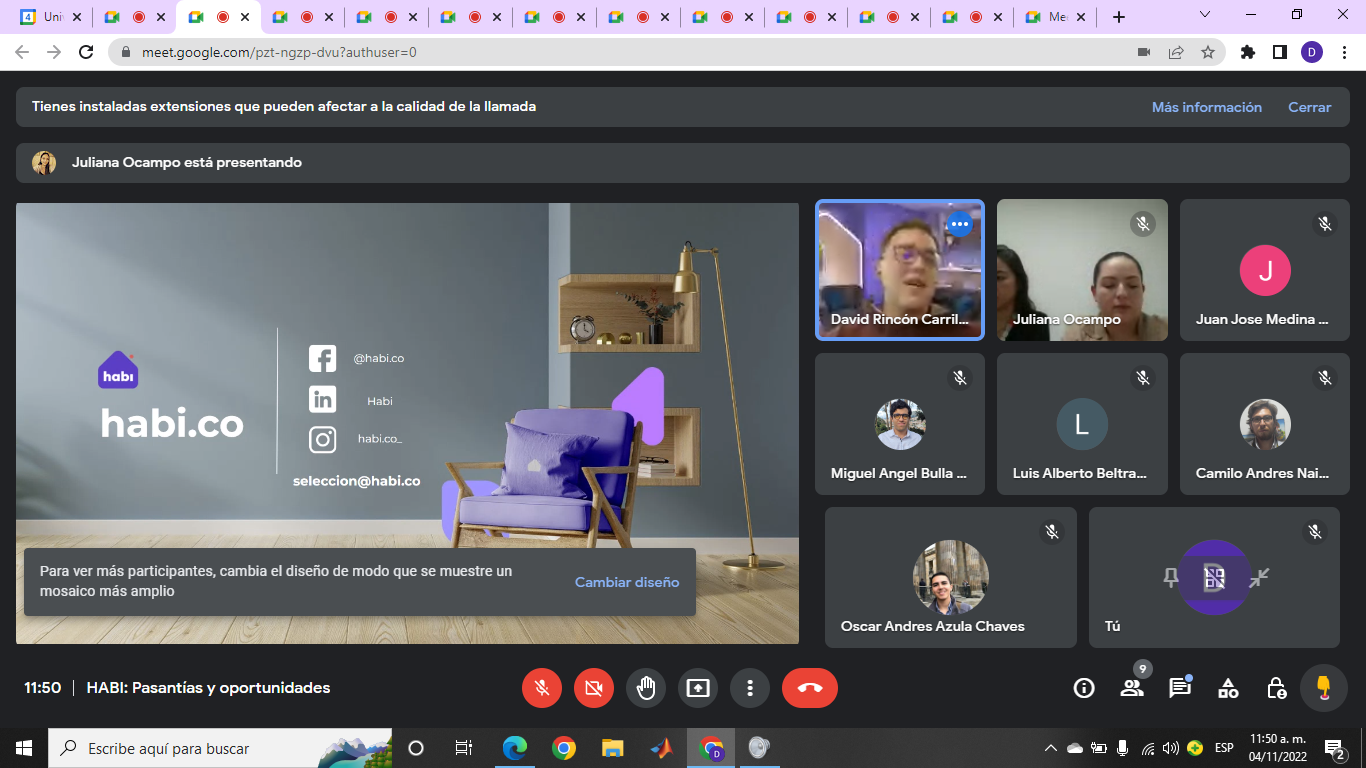Open the Activities panel
The height and width of the screenshot is (768, 1366).
(1228, 688)
